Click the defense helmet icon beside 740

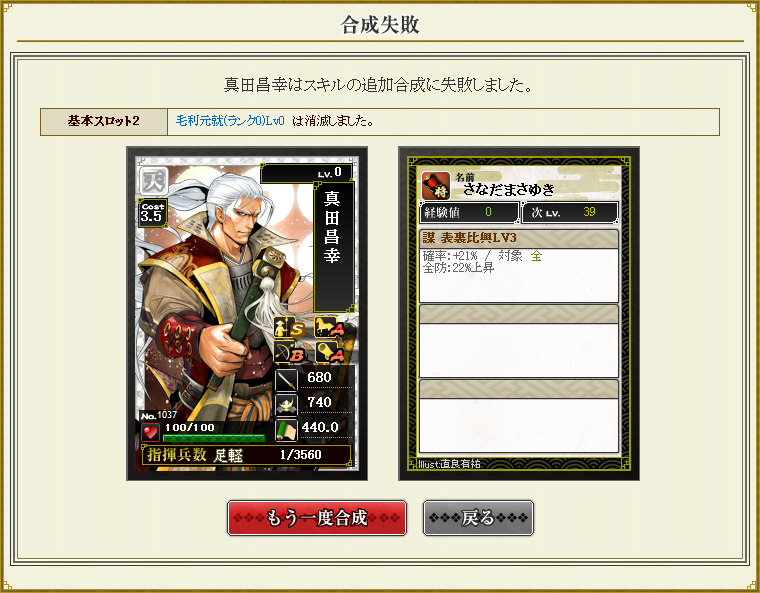[x=286, y=405]
